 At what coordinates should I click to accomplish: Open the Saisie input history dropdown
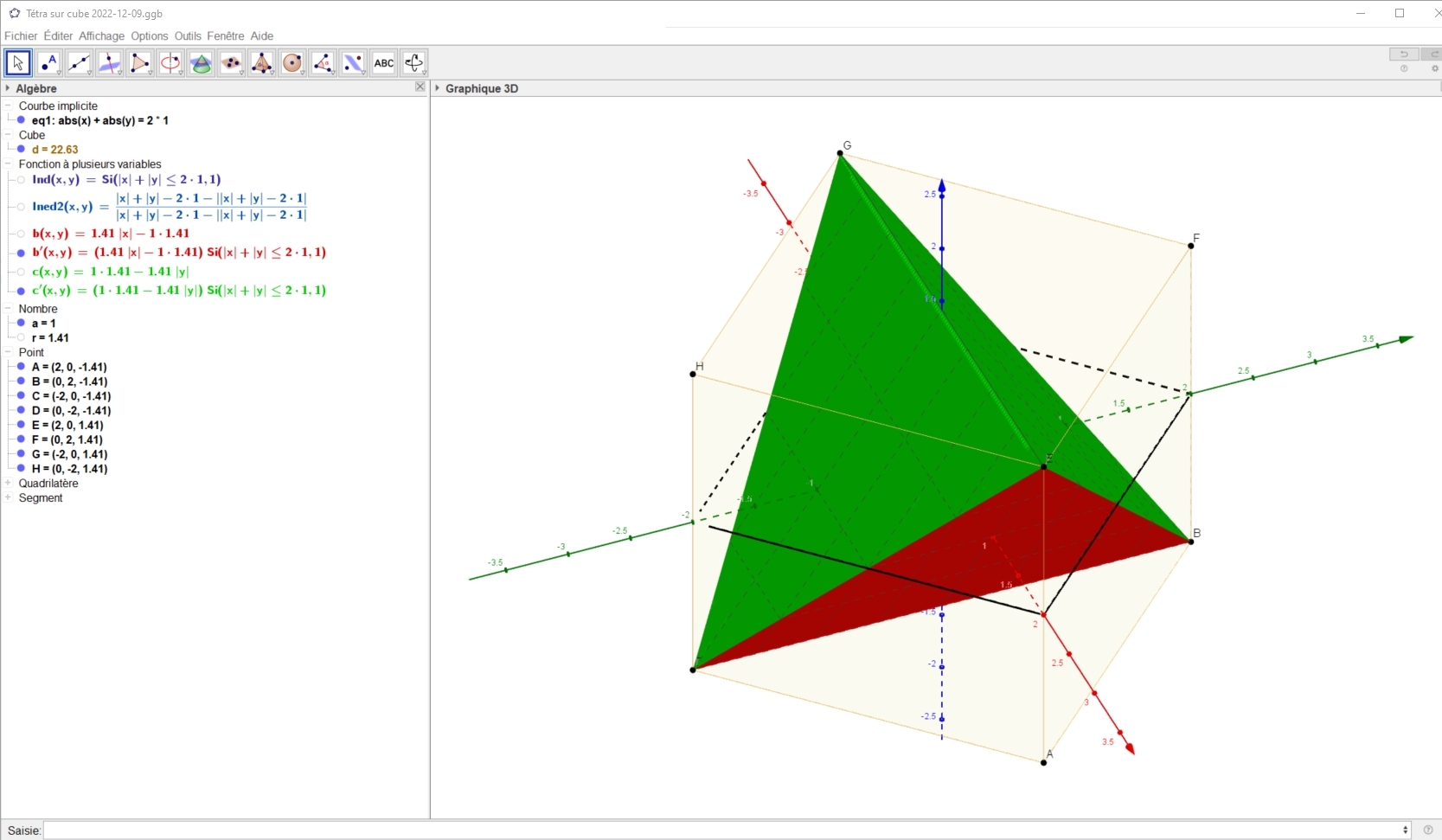click(1405, 830)
